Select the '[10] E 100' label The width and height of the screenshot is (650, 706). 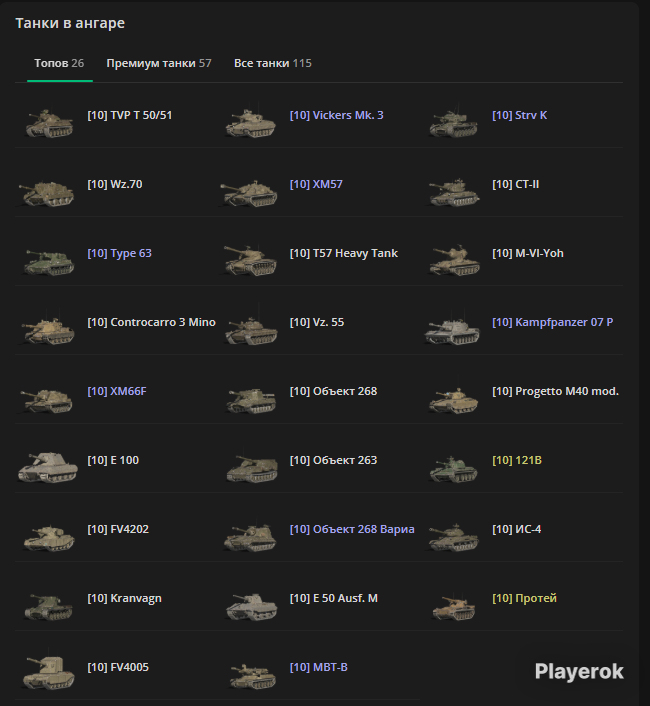pos(113,460)
